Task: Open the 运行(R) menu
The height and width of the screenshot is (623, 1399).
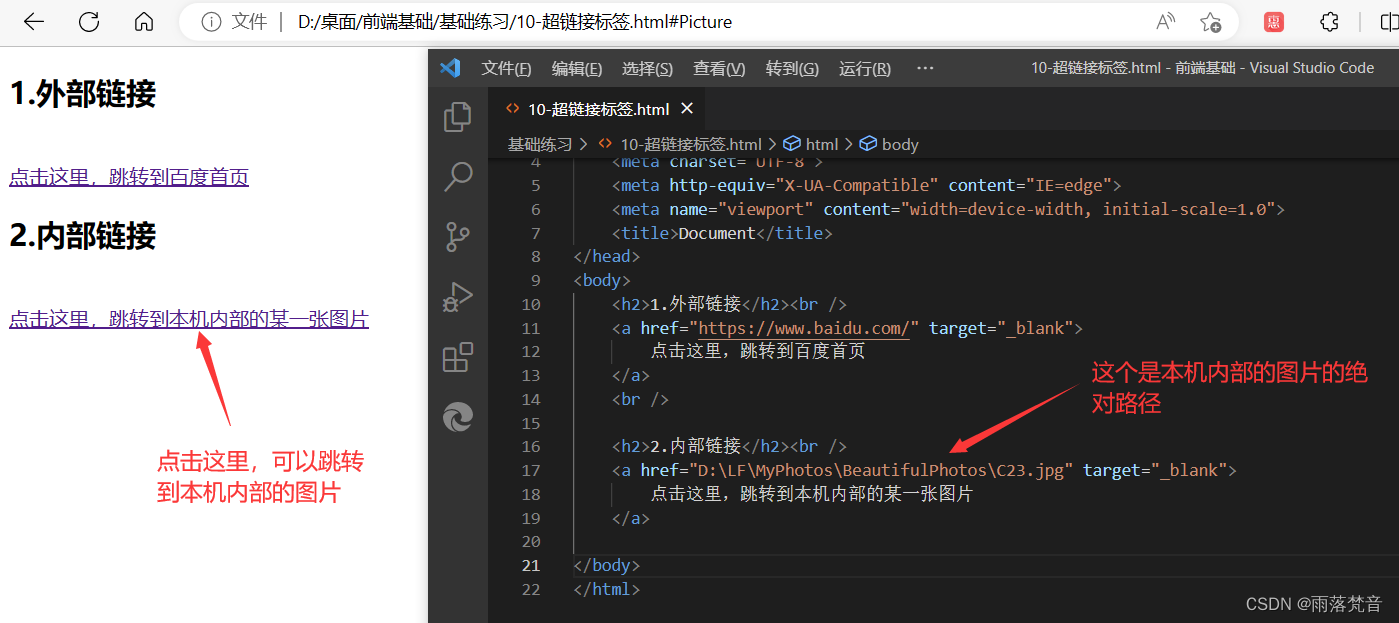Action: 865,68
